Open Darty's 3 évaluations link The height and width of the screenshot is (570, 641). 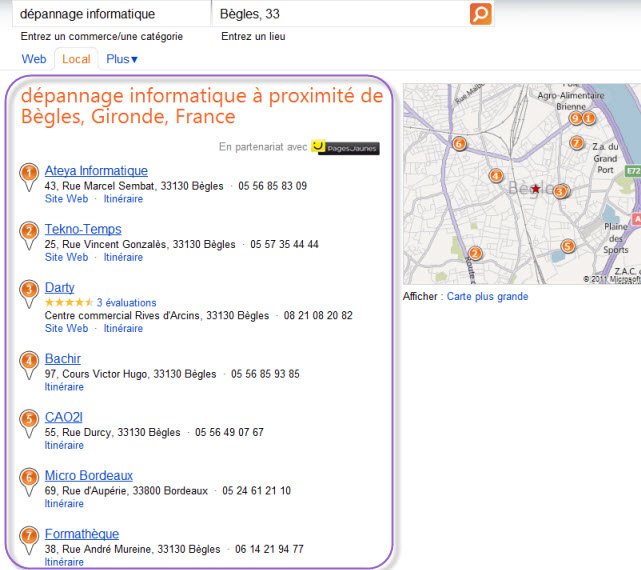tap(127, 303)
